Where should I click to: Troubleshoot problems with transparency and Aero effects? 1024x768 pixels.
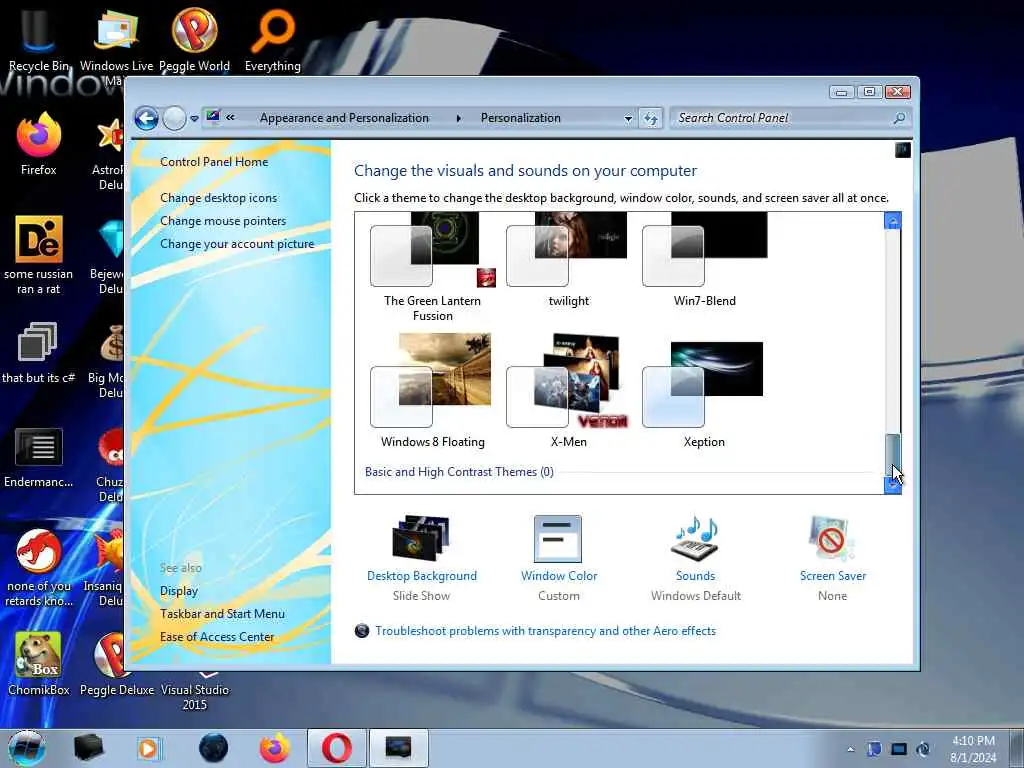point(545,631)
